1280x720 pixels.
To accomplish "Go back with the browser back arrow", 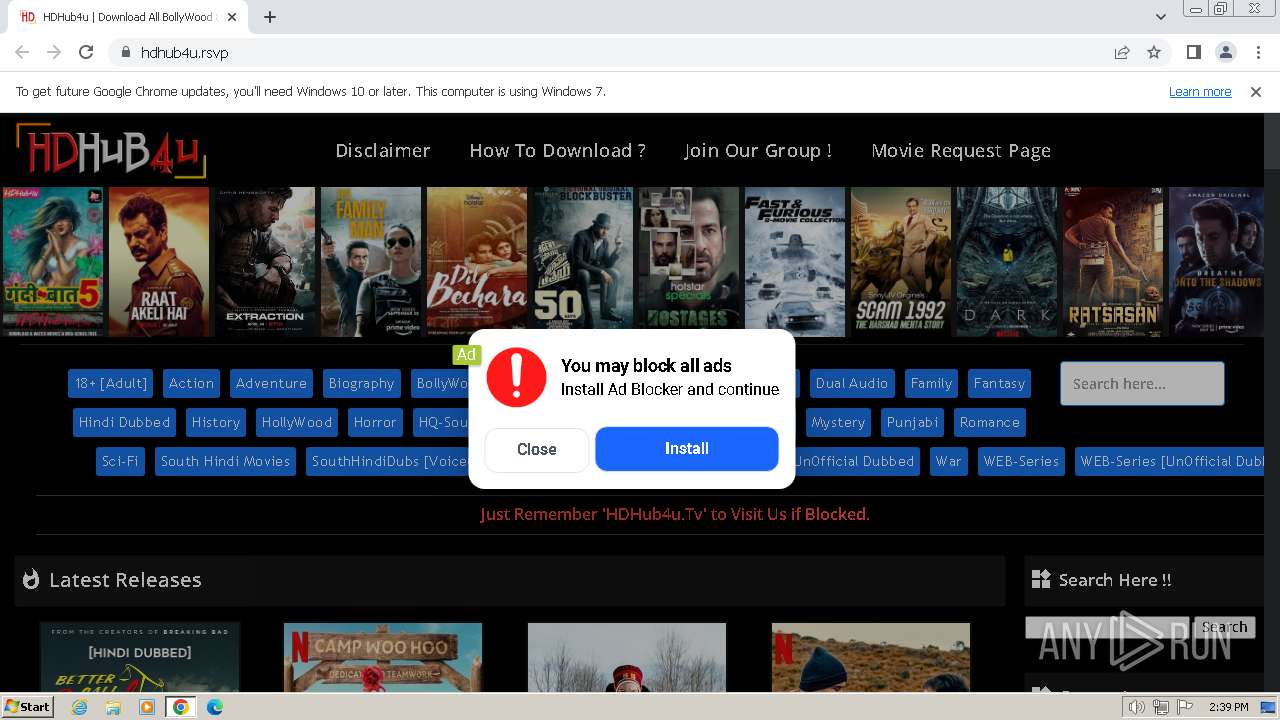I will click(x=22, y=52).
